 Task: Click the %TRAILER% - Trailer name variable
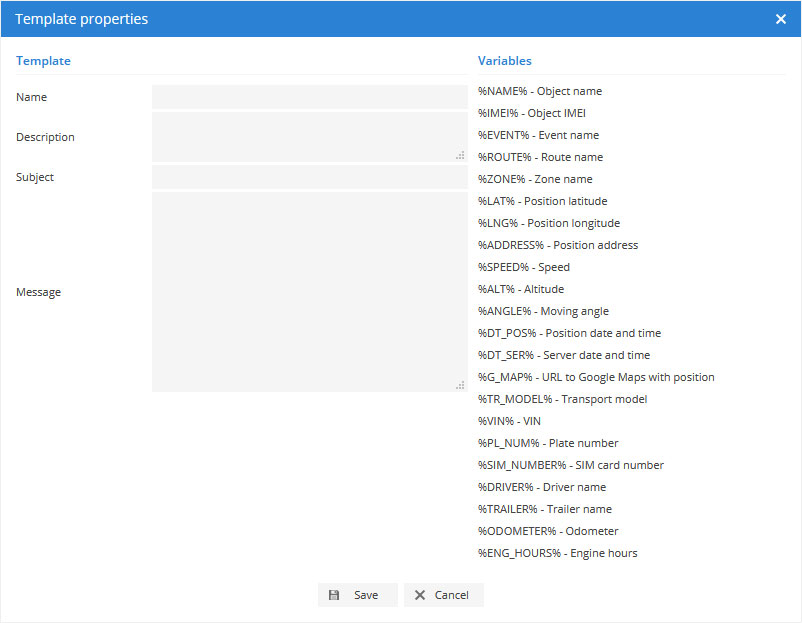tap(545, 509)
